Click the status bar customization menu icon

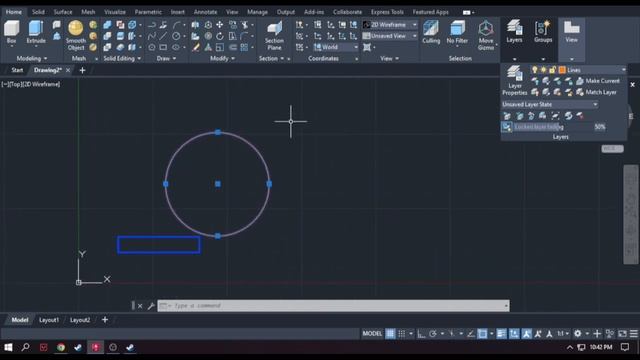(x=633, y=334)
